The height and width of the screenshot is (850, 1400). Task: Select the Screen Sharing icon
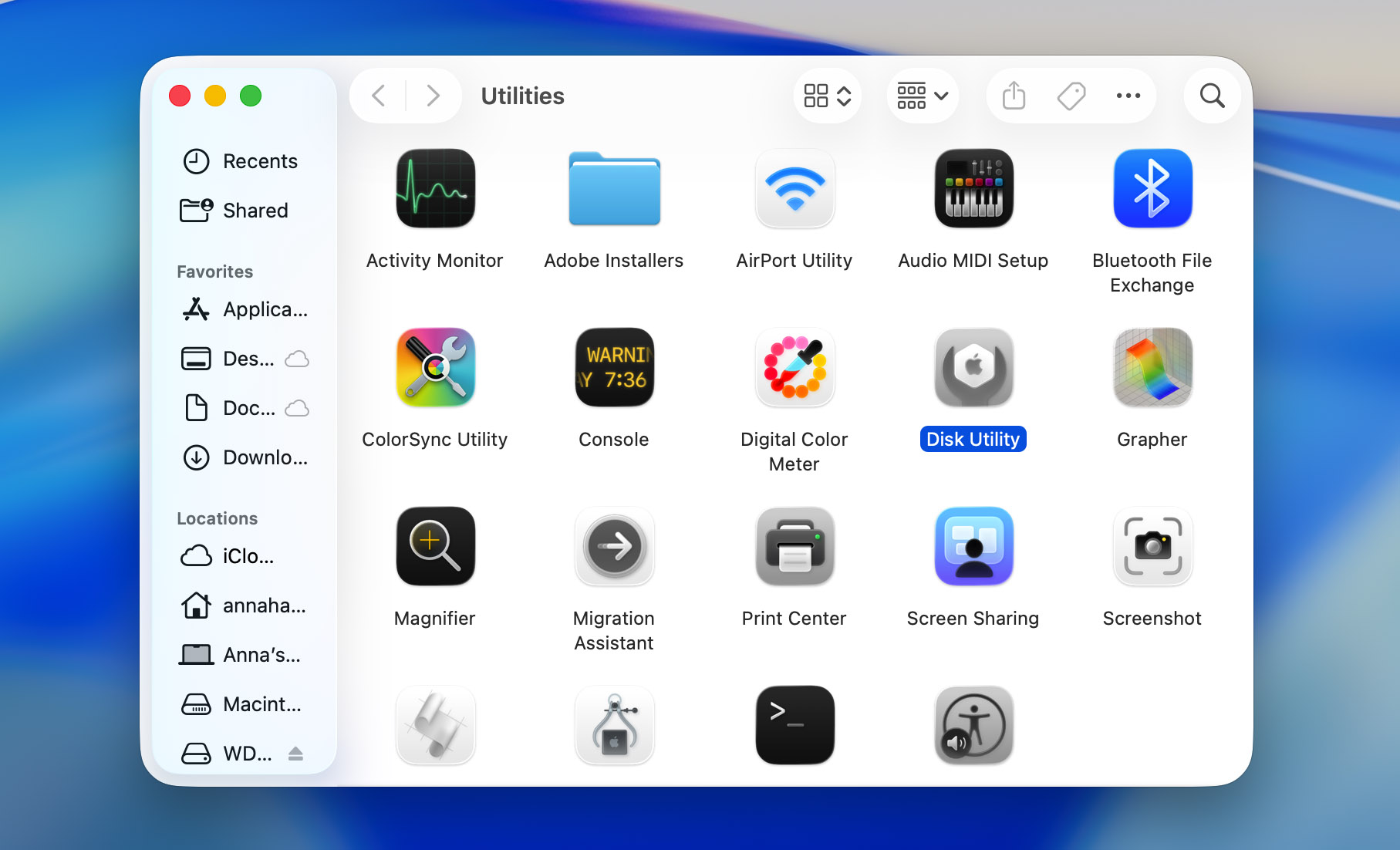click(x=973, y=546)
